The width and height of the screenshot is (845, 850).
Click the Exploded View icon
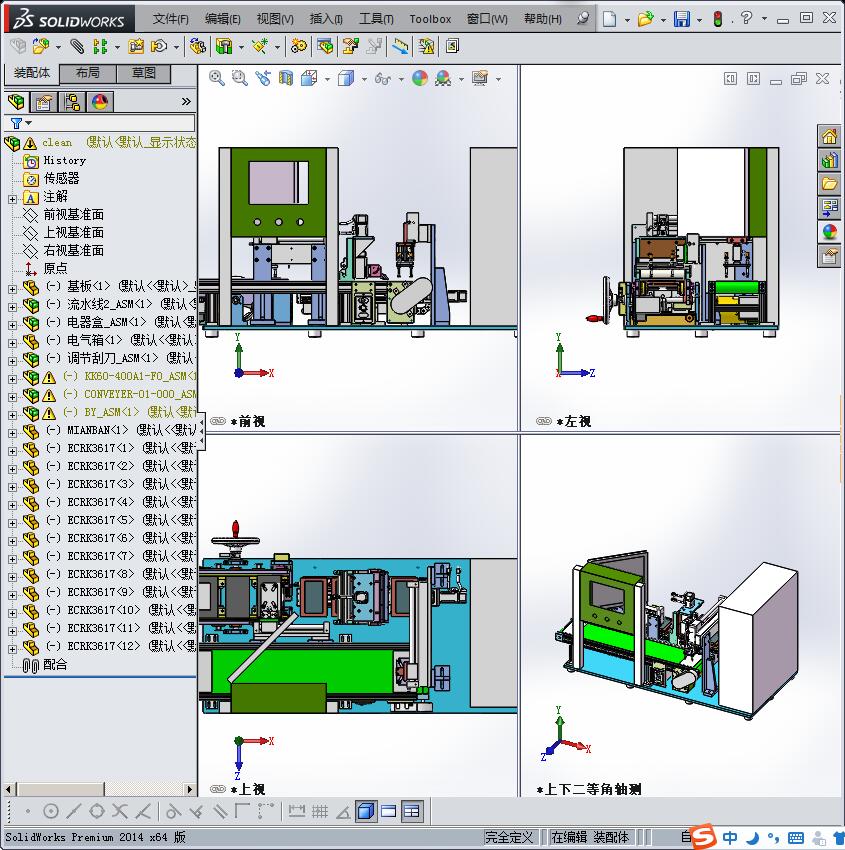tap(350, 47)
